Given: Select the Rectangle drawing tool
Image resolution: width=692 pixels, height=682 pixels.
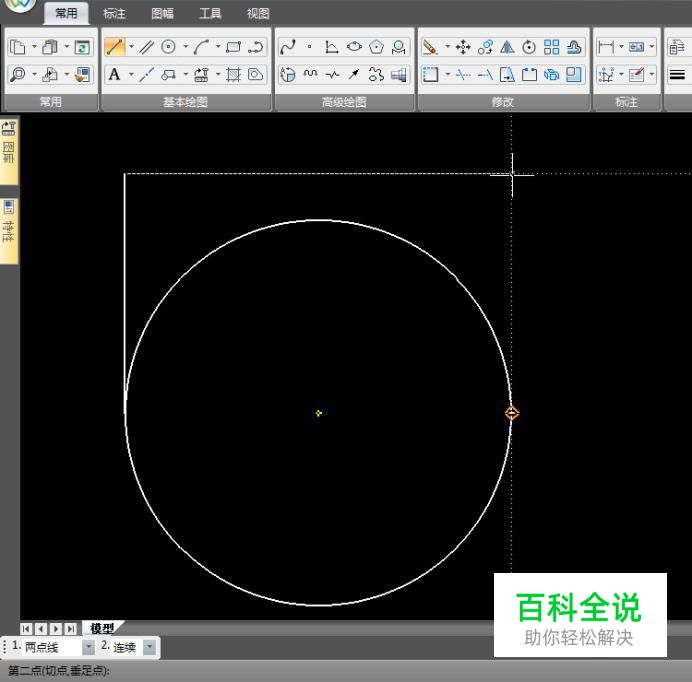Looking at the screenshot, I should pyautogui.click(x=233, y=47).
